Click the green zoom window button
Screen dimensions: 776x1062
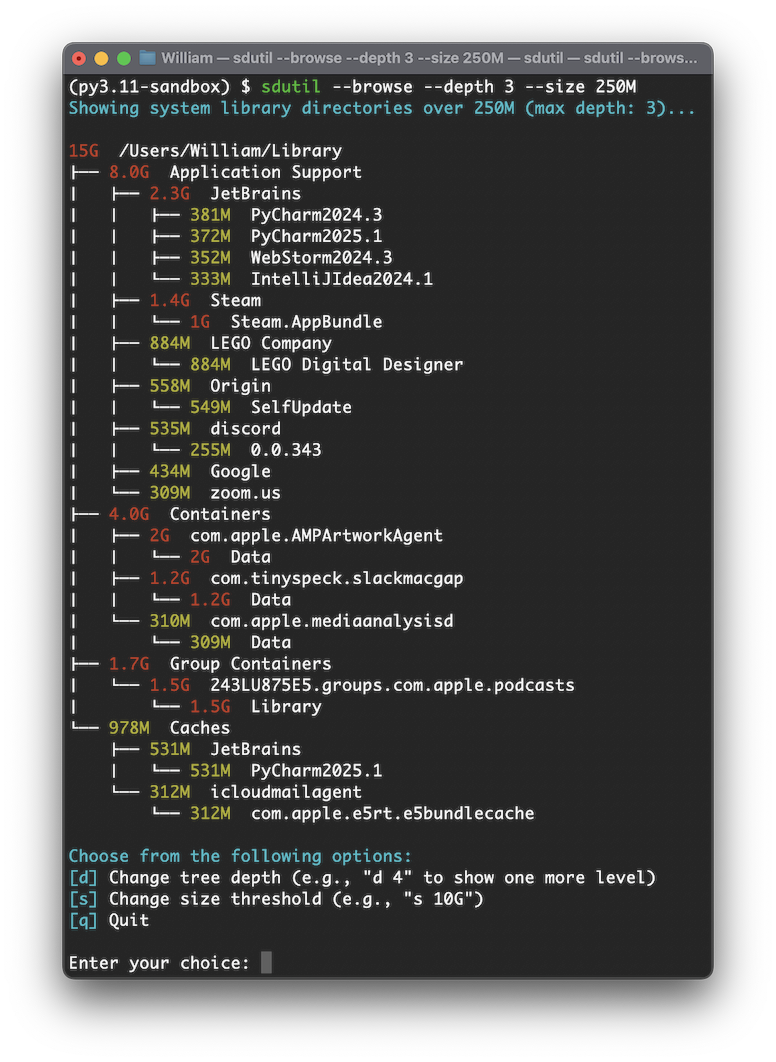[x=123, y=58]
